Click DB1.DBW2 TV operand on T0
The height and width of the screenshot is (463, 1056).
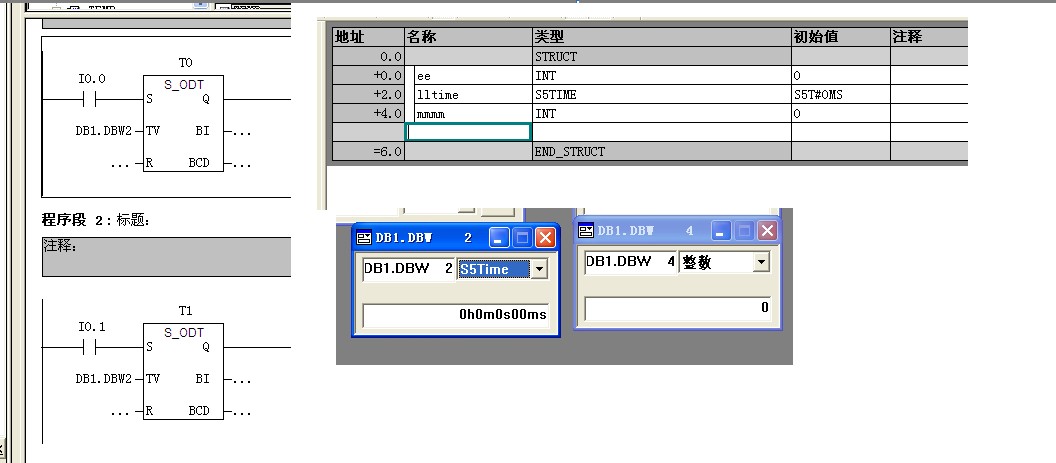pos(103,131)
